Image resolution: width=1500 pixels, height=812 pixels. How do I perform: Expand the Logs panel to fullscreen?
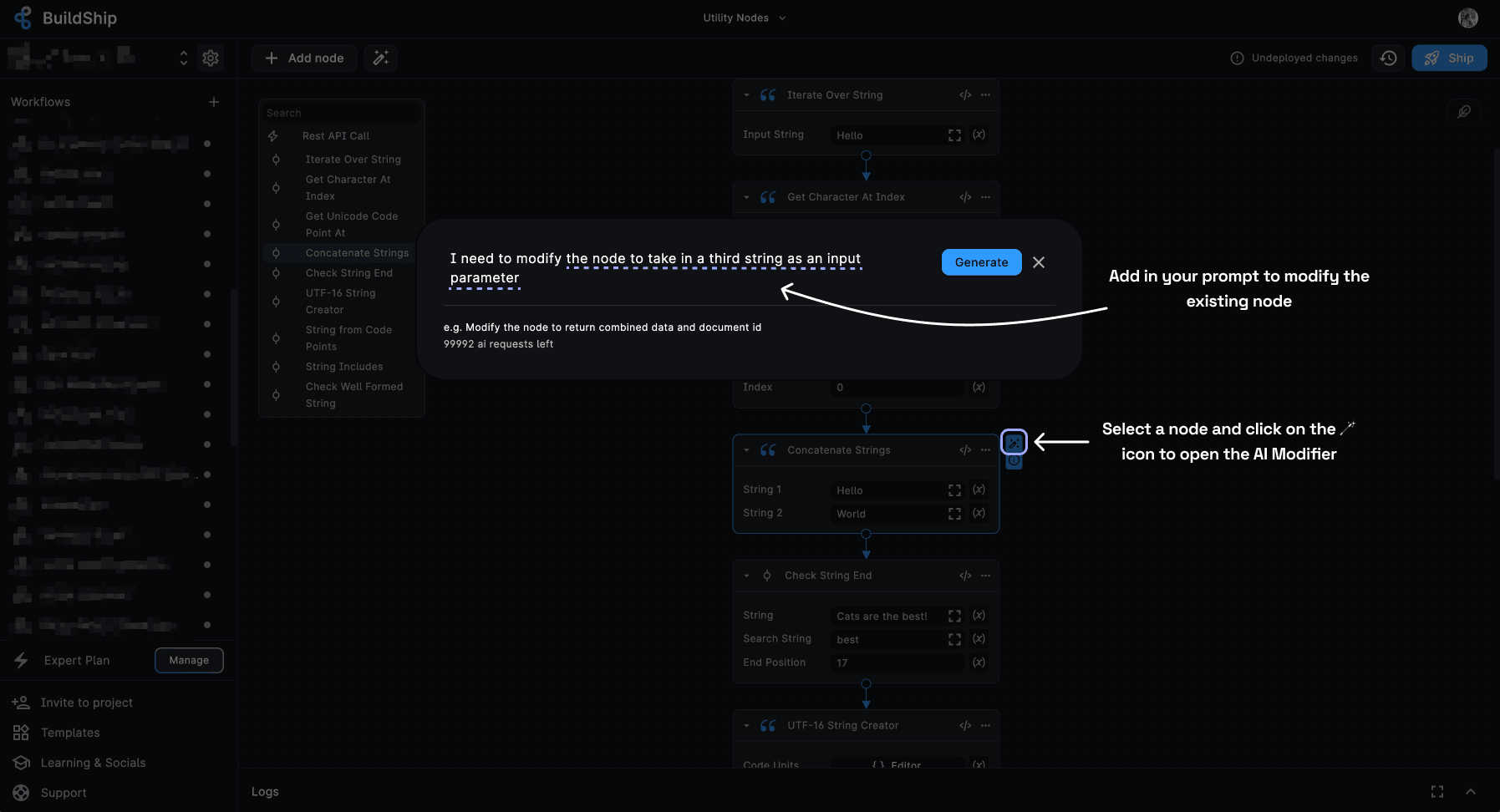coord(1436,791)
